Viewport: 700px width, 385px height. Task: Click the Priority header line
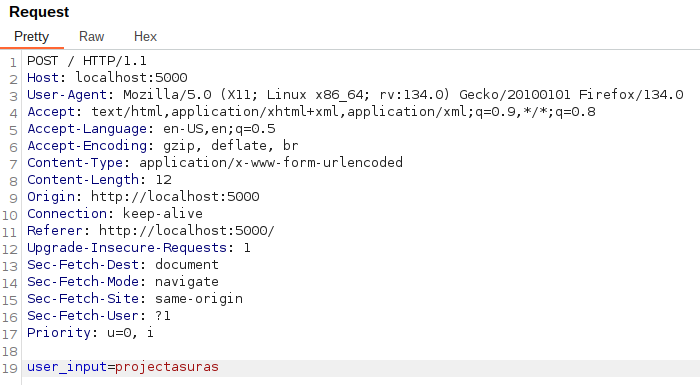pyautogui.click(x=90, y=332)
